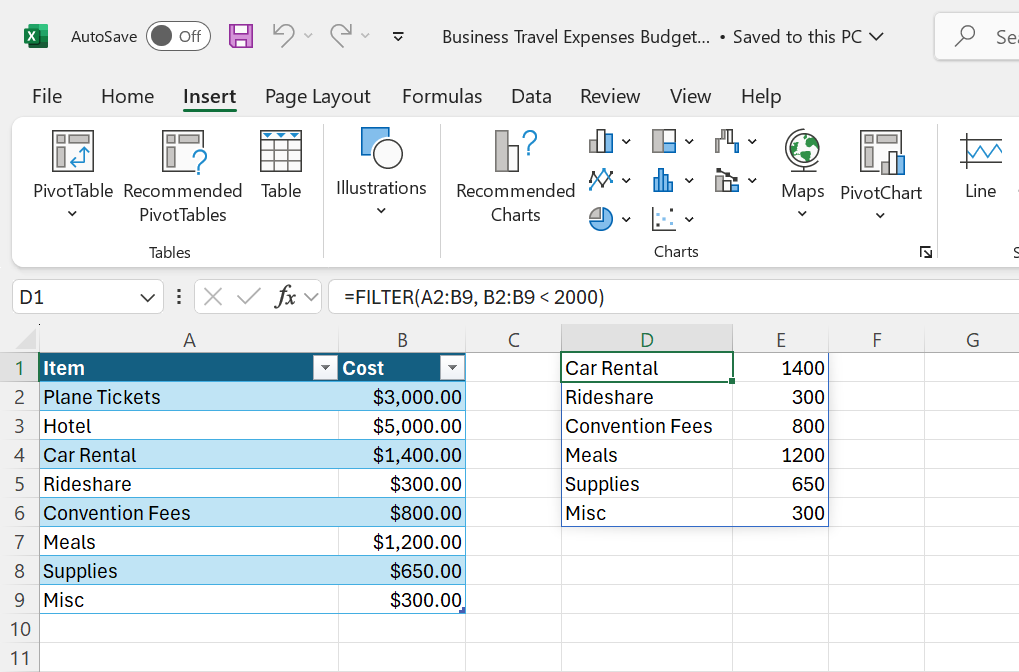Screen dimensions: 1019x672
Task: Open the Cost column filter dropdown
Action: [x=452, y=368]
